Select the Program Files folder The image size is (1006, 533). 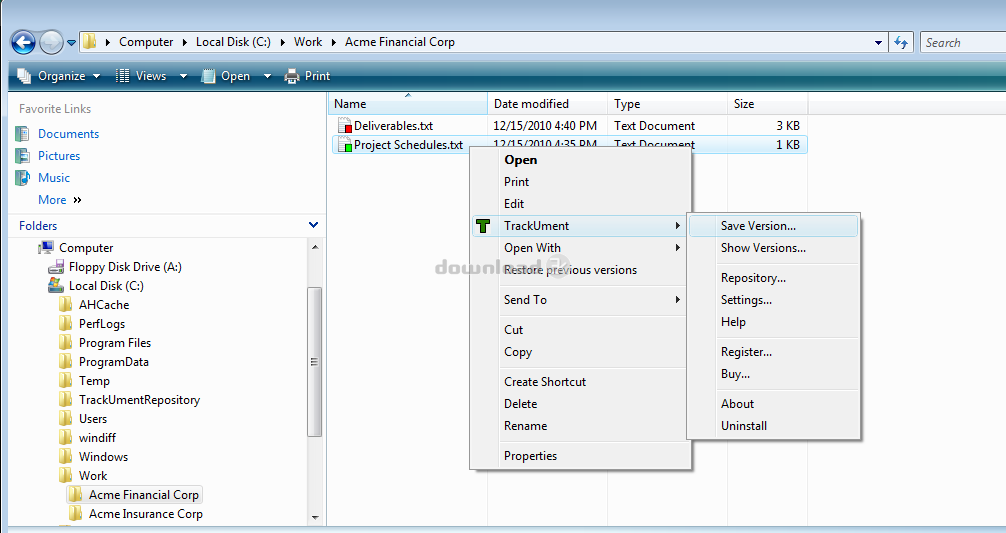(x=115, y=343)
